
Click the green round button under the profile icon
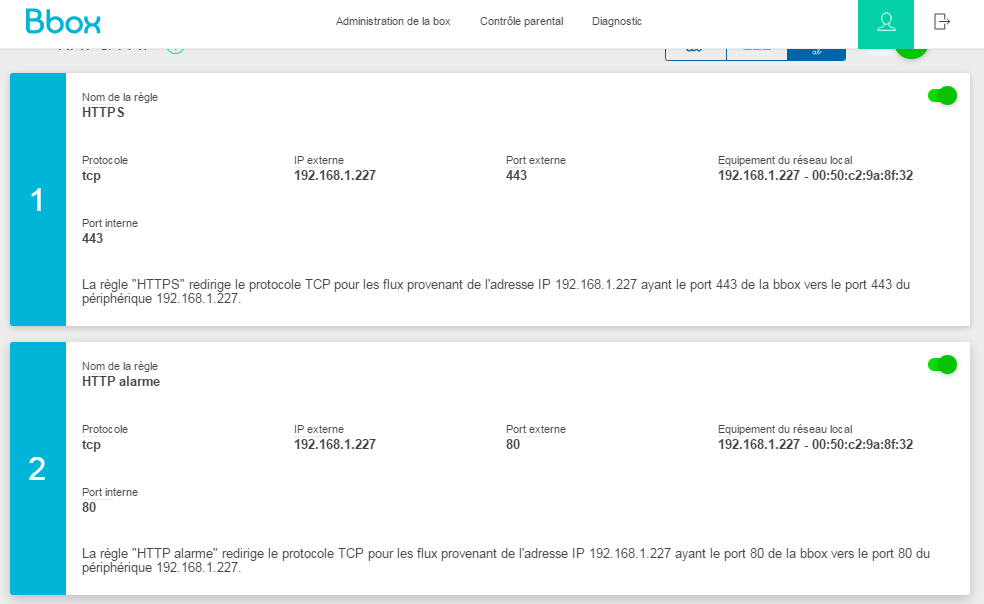pyautogui.click(x=911, y=52)
